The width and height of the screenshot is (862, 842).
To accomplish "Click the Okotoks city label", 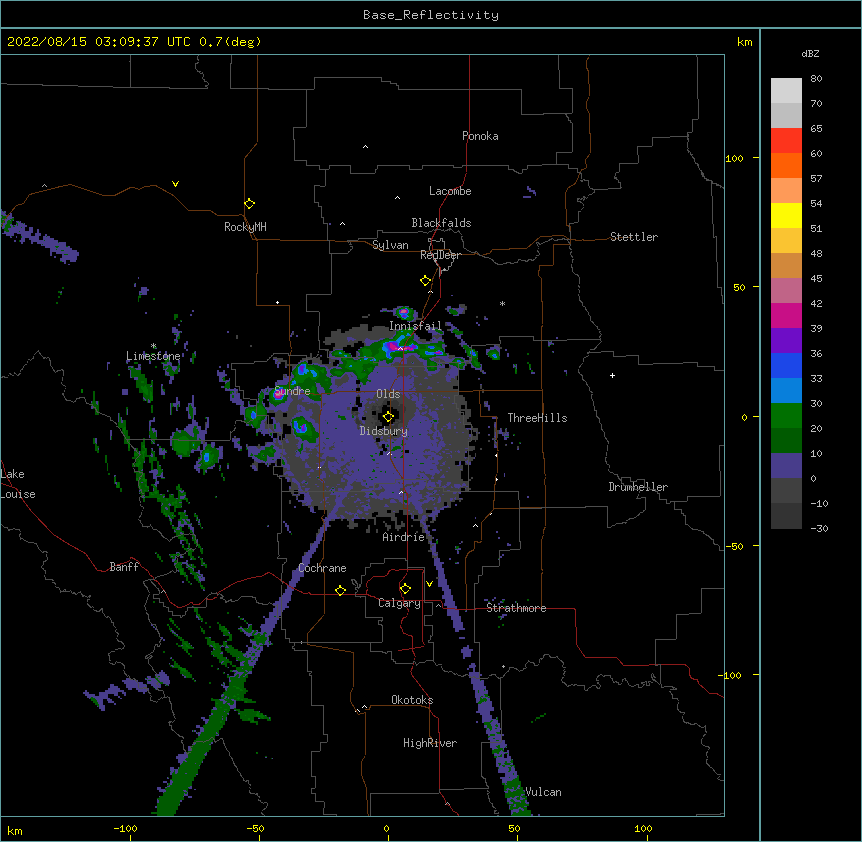I will [x=412, y=700].
